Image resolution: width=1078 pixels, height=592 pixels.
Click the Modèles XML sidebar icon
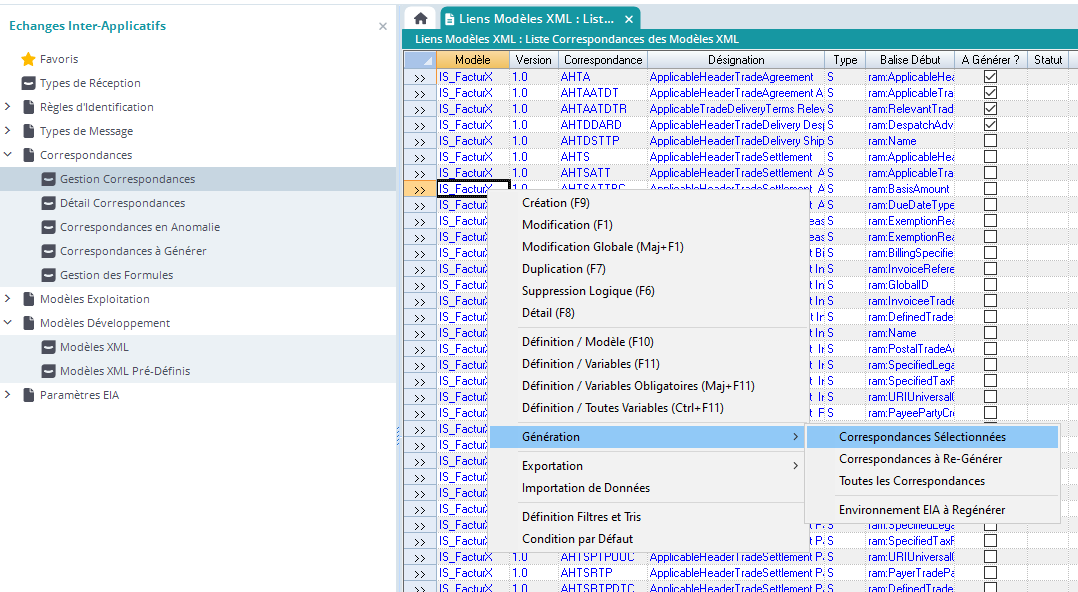[x=48, y=347]
